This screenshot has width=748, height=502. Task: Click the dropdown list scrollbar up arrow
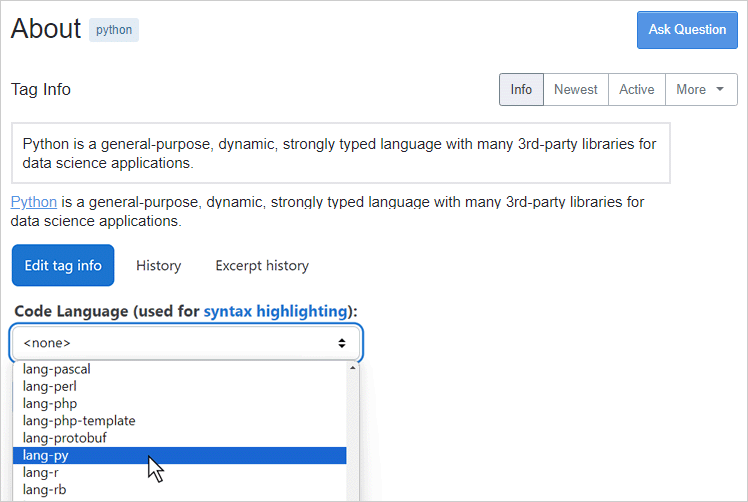pyautogui.click(x=352, y=369)
